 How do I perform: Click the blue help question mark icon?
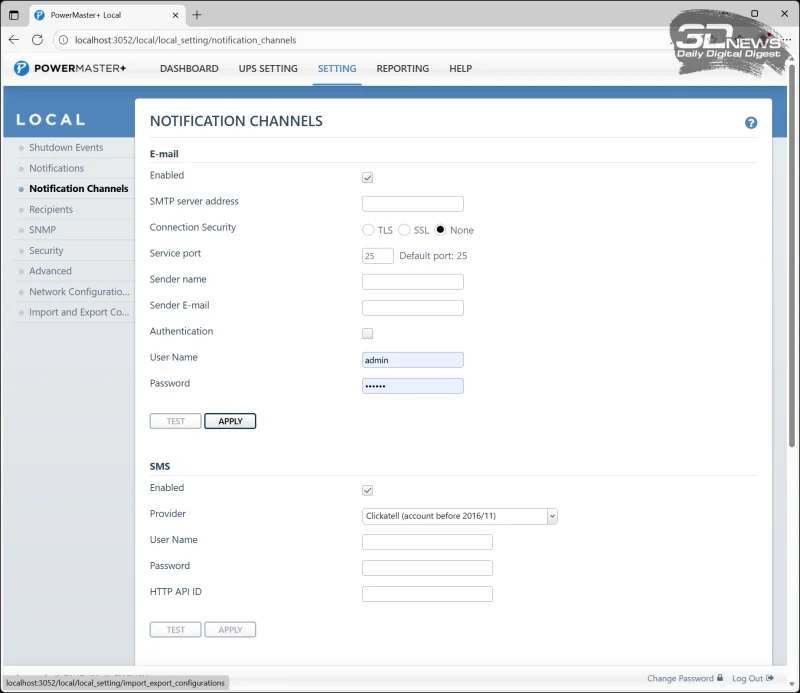coord(751,123)
